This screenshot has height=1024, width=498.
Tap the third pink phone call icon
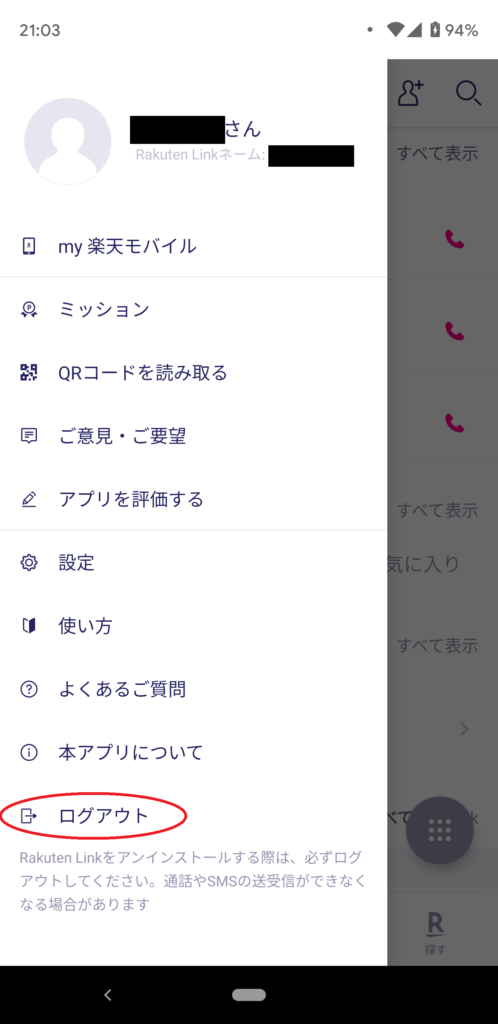click(455, 423)
